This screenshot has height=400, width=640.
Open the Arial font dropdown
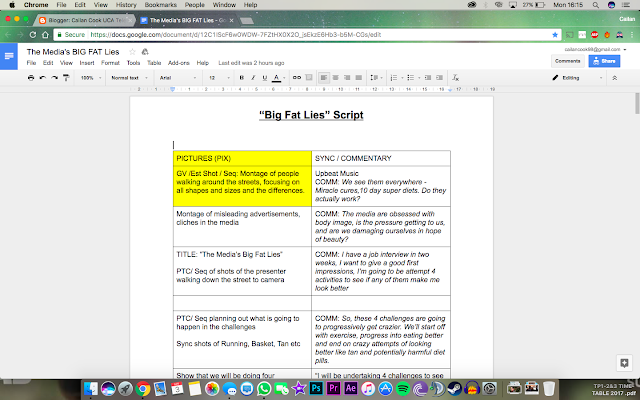(x=178, y=78)
